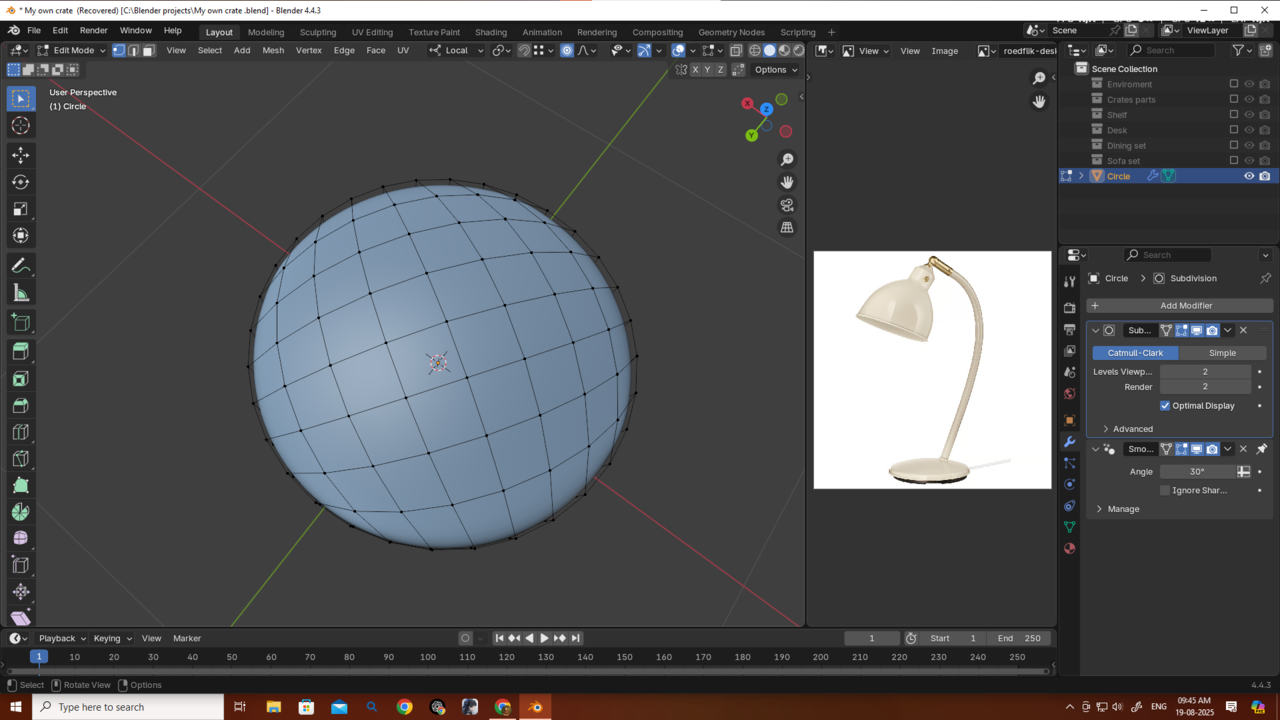Select the Rotate tool in left toolbar
This screenshot has height=720, width=1280.
(20, 182)
